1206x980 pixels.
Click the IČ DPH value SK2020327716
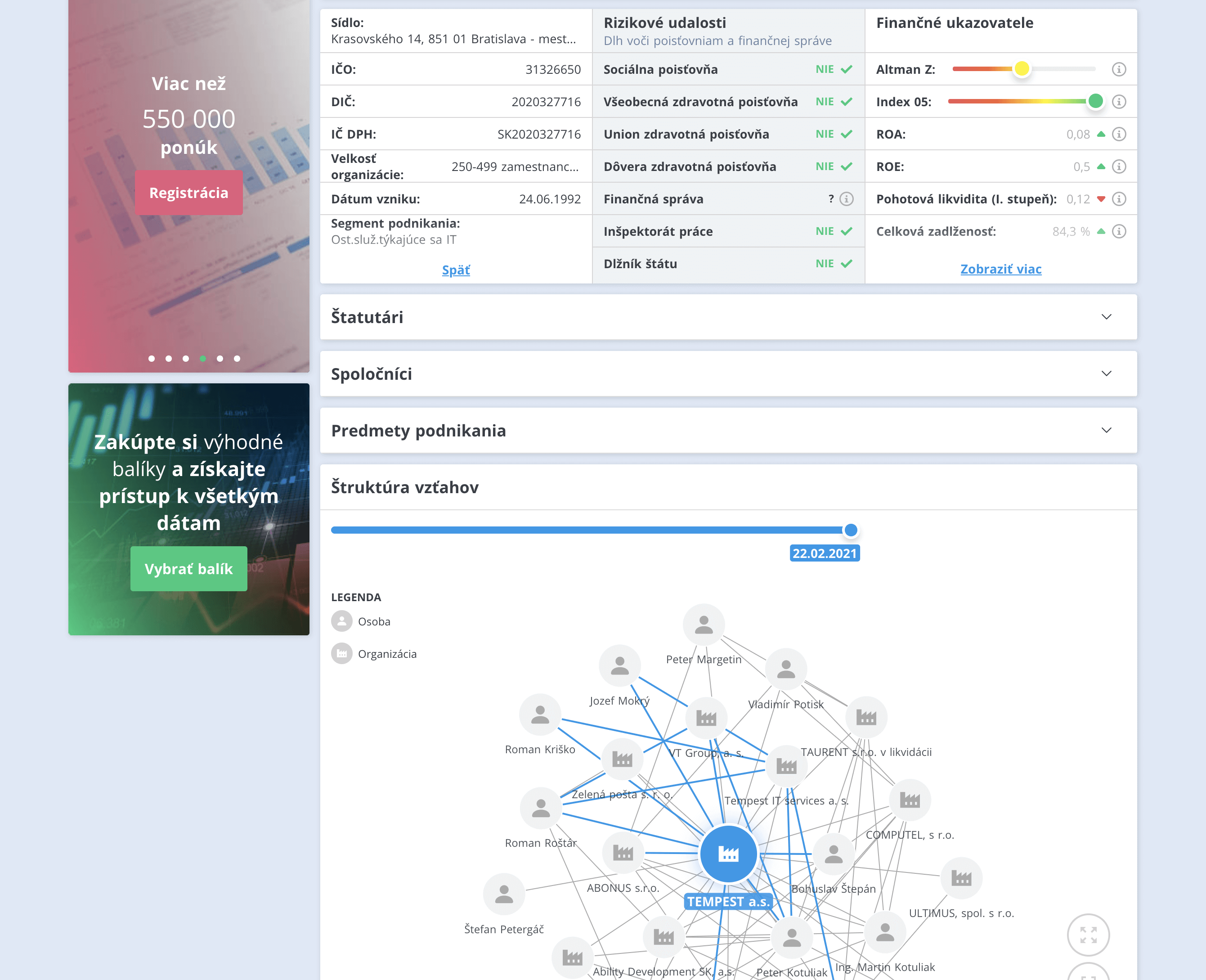(539, 135)
